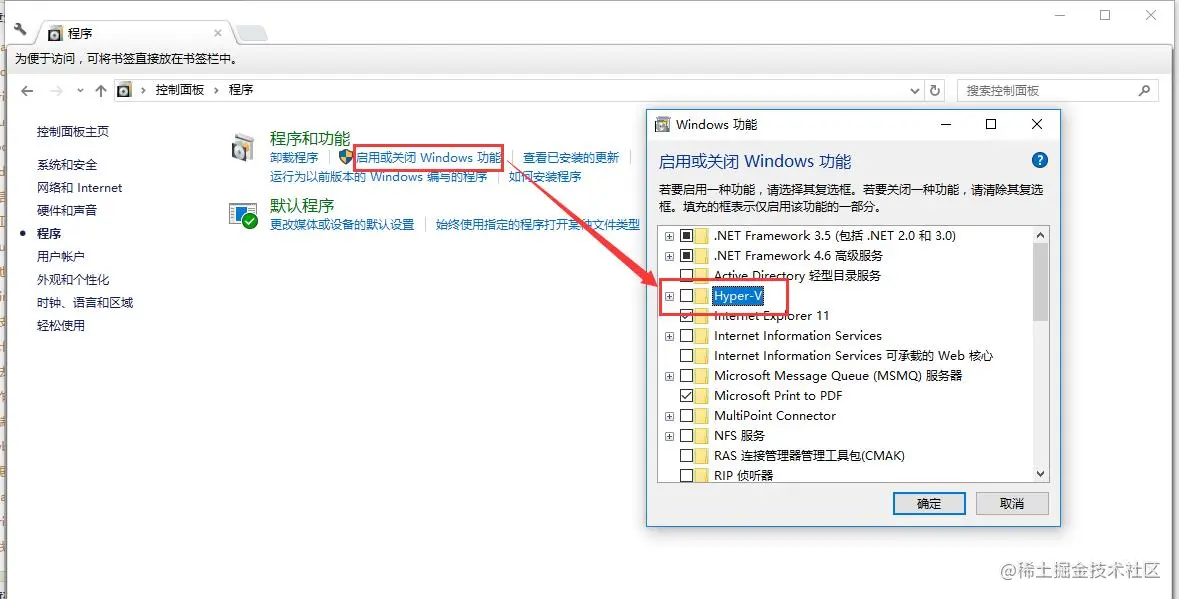Check the NFS 服务 checkbox
1179x599 pixels.
point(686,436)
